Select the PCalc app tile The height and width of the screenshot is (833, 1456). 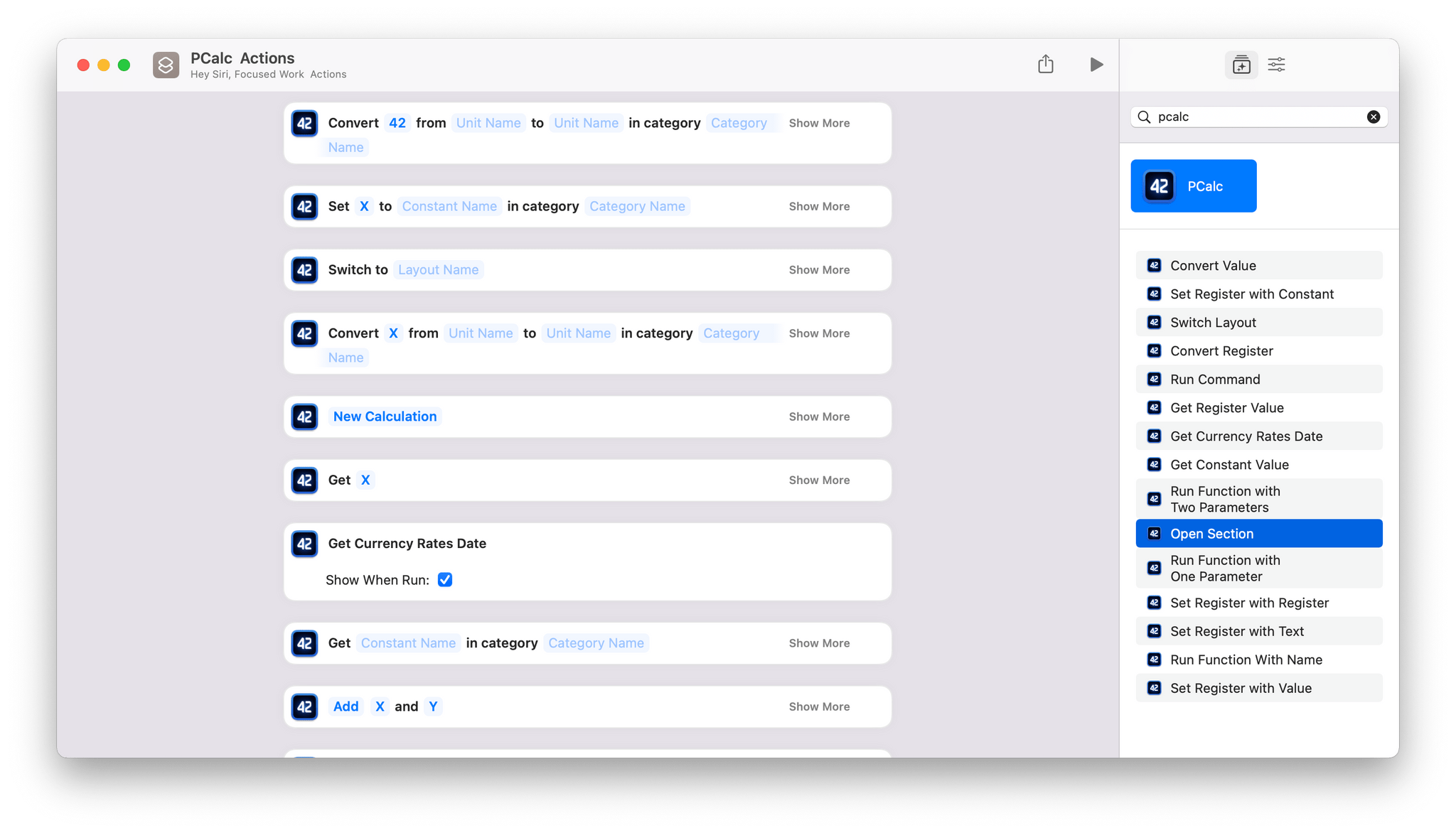pos(1194,186)
